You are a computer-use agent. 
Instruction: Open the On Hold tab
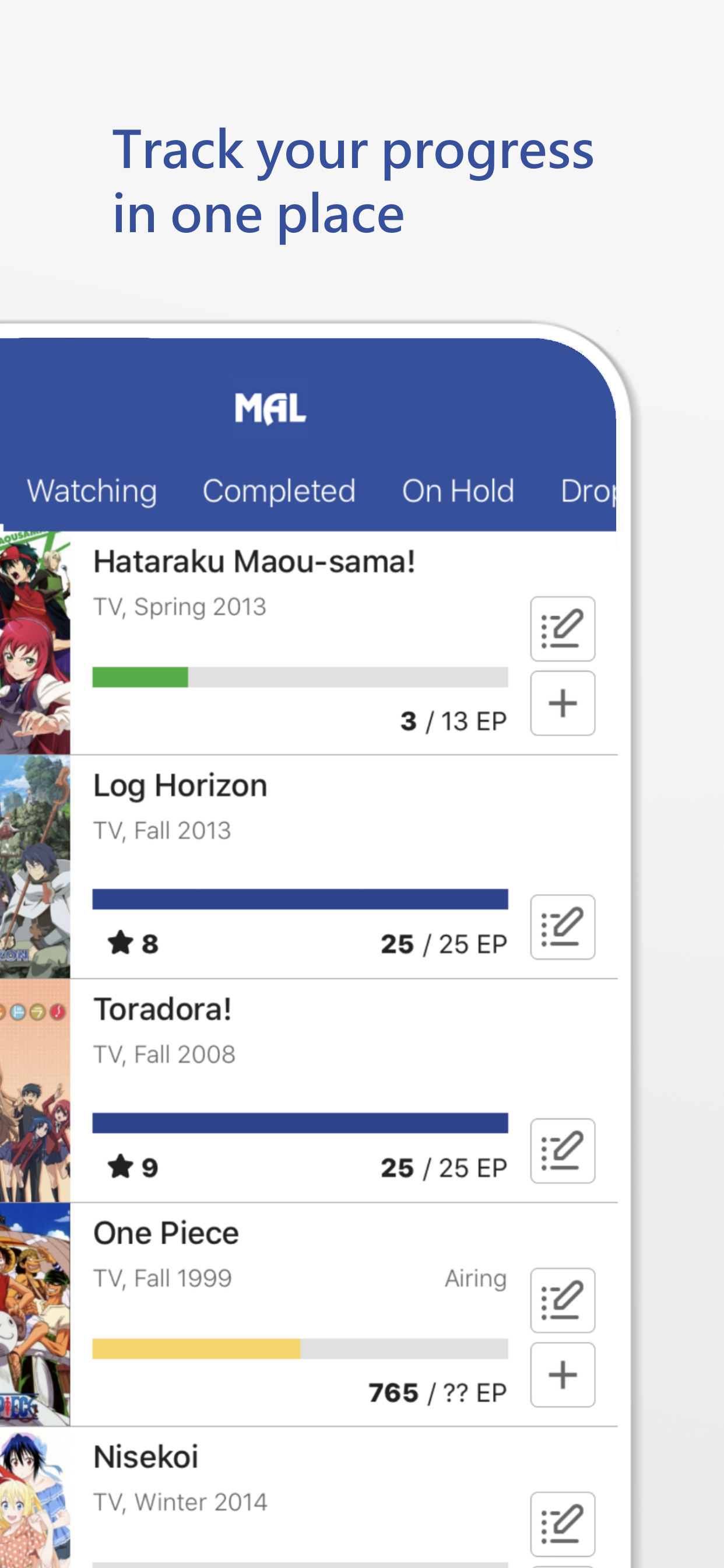458,491
